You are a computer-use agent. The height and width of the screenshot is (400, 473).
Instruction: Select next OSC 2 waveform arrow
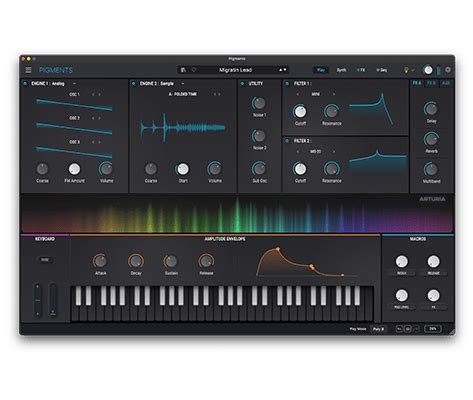(x=99, y=118)
